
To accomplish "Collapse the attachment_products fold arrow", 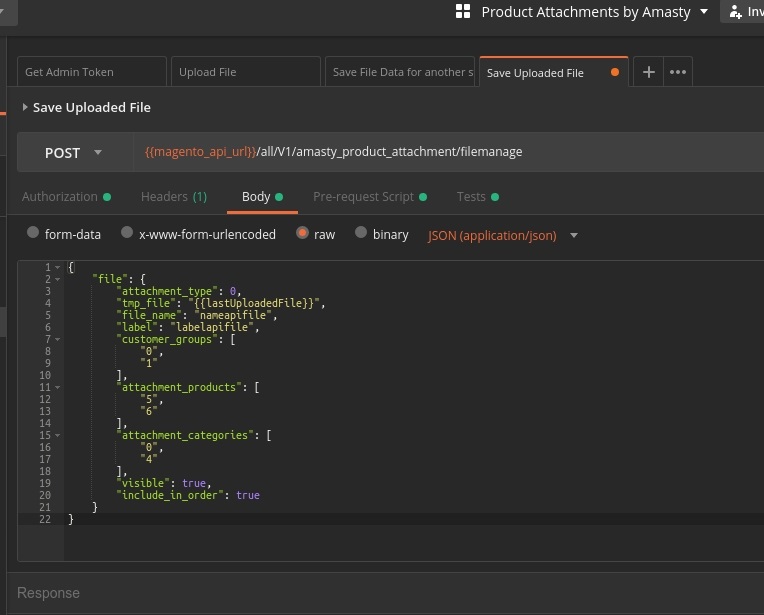I will [59, 387].
